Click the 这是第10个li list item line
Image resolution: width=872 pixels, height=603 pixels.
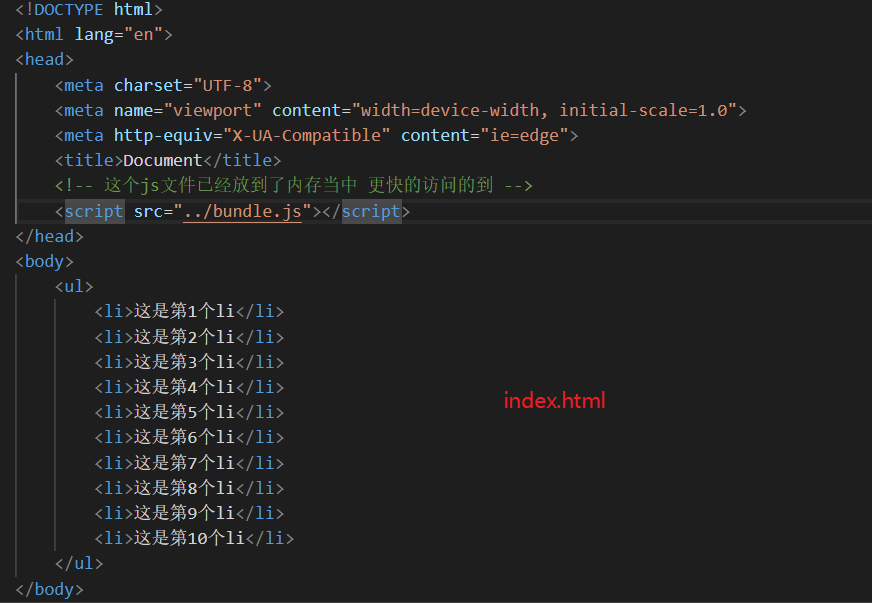[194, 538]
